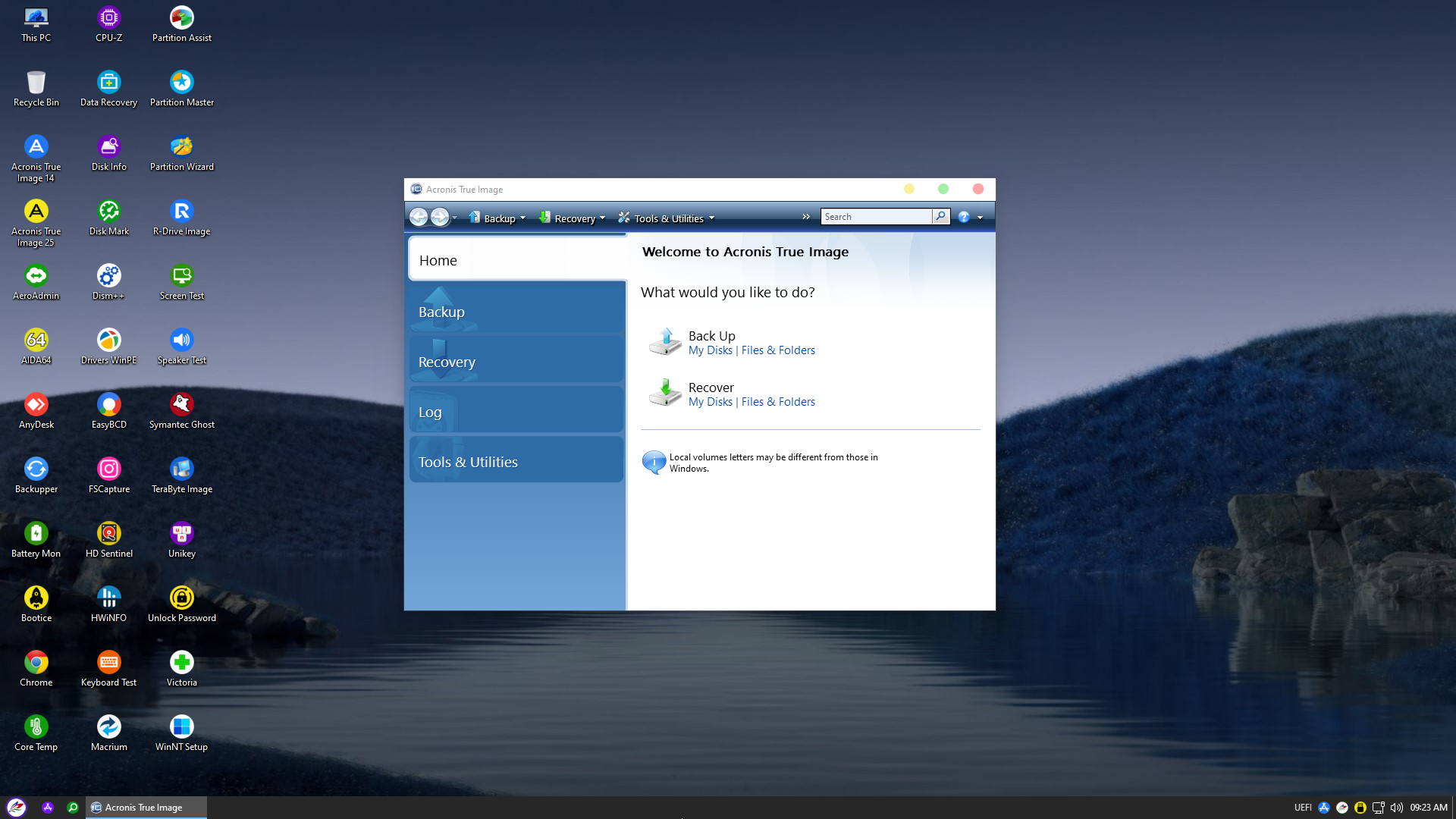Open Symantec Ghost desktop icon

pos(182,405)
